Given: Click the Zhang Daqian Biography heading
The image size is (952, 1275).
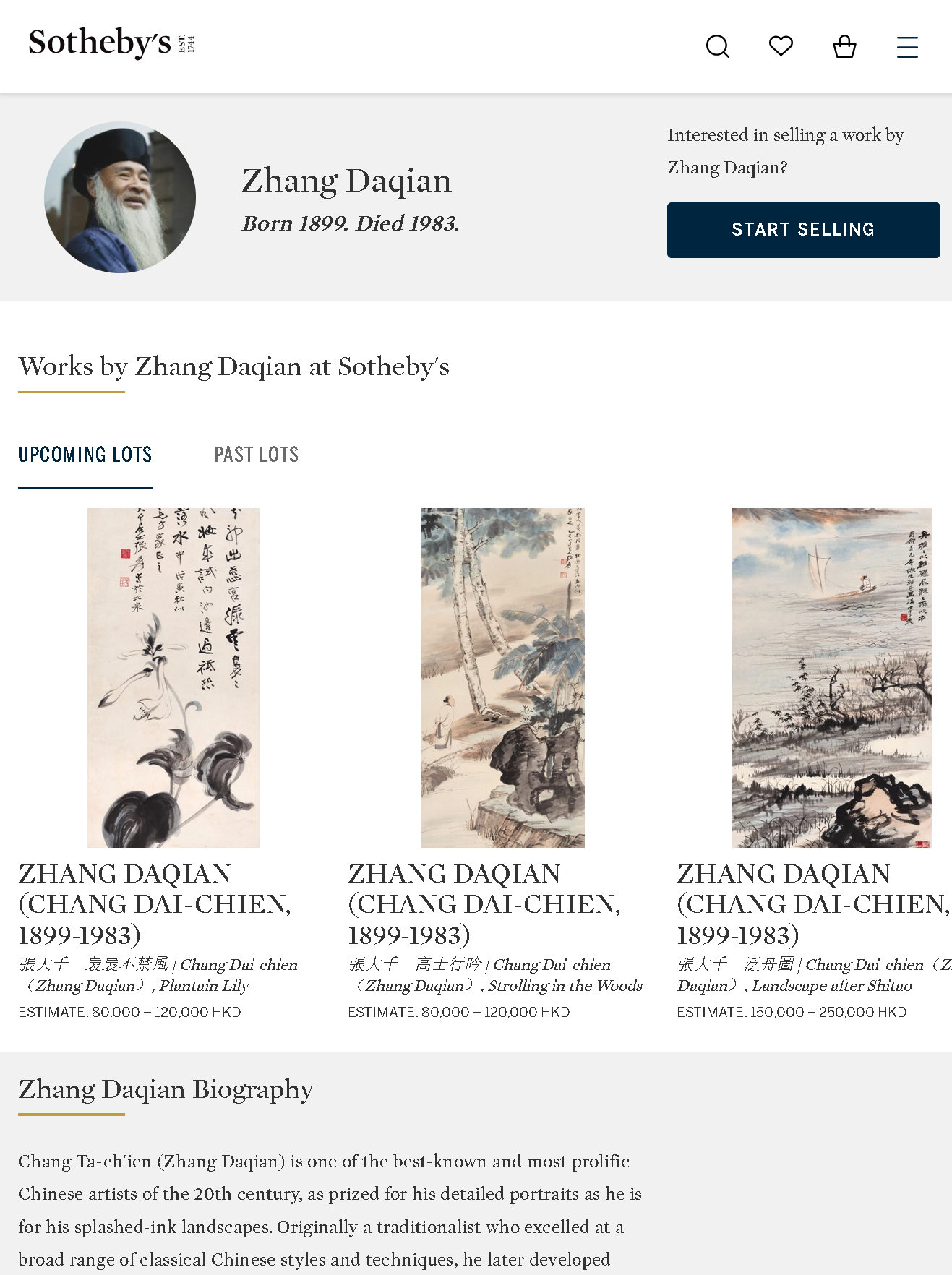Looking at the screenshot, I should 166,1089.
